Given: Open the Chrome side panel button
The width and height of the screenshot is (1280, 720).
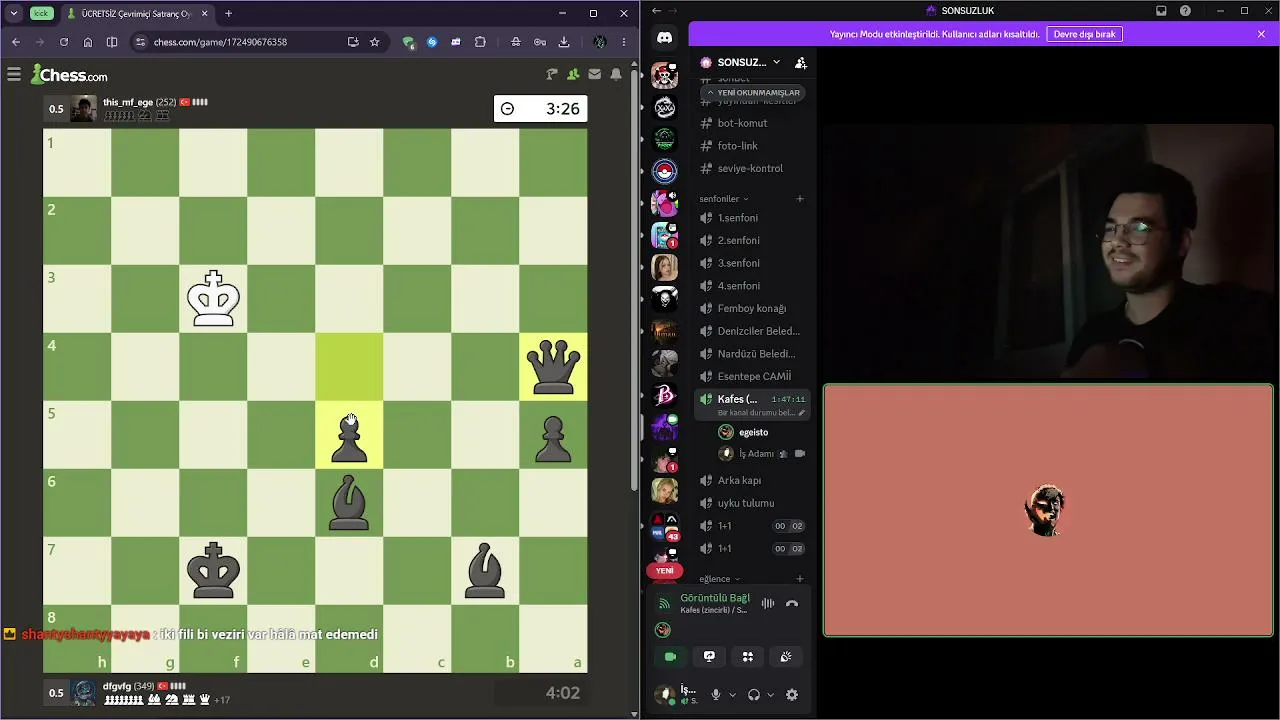Looking at the screenshot, I should [112, 42].
